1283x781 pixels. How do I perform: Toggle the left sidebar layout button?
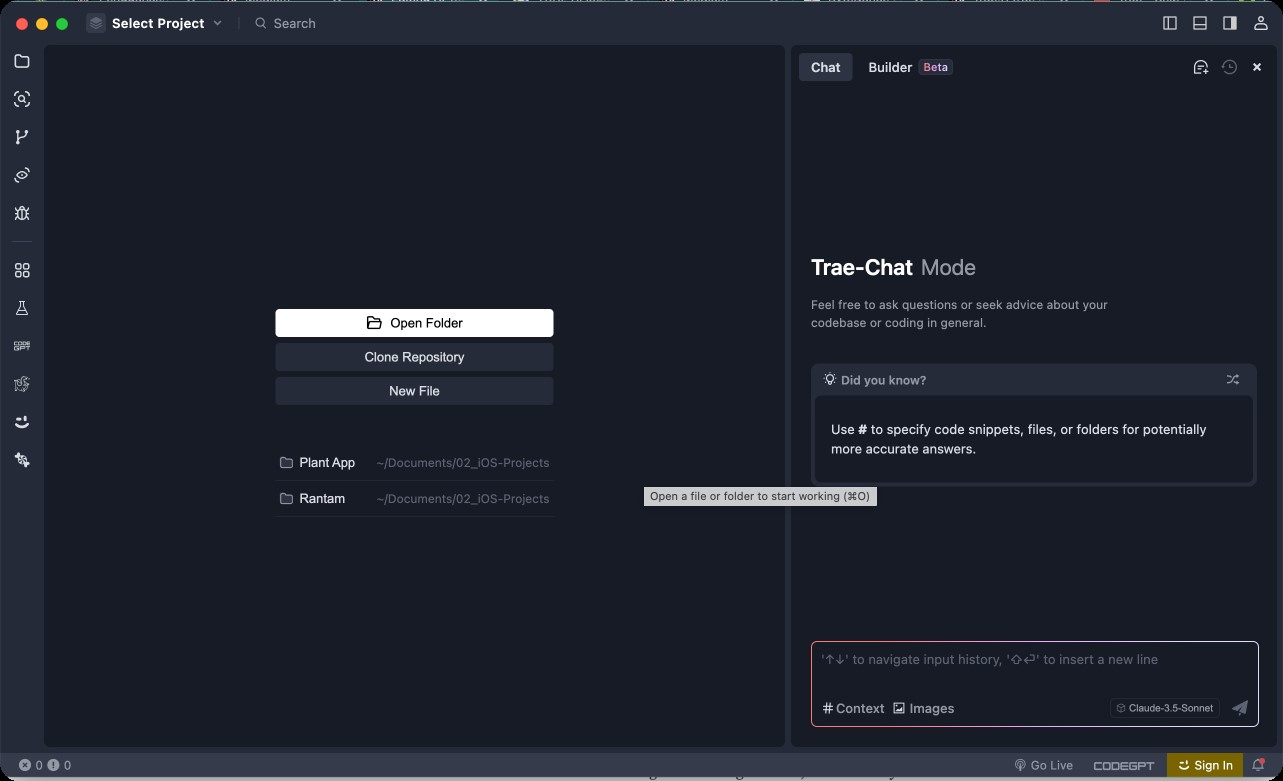[1170, 23]
